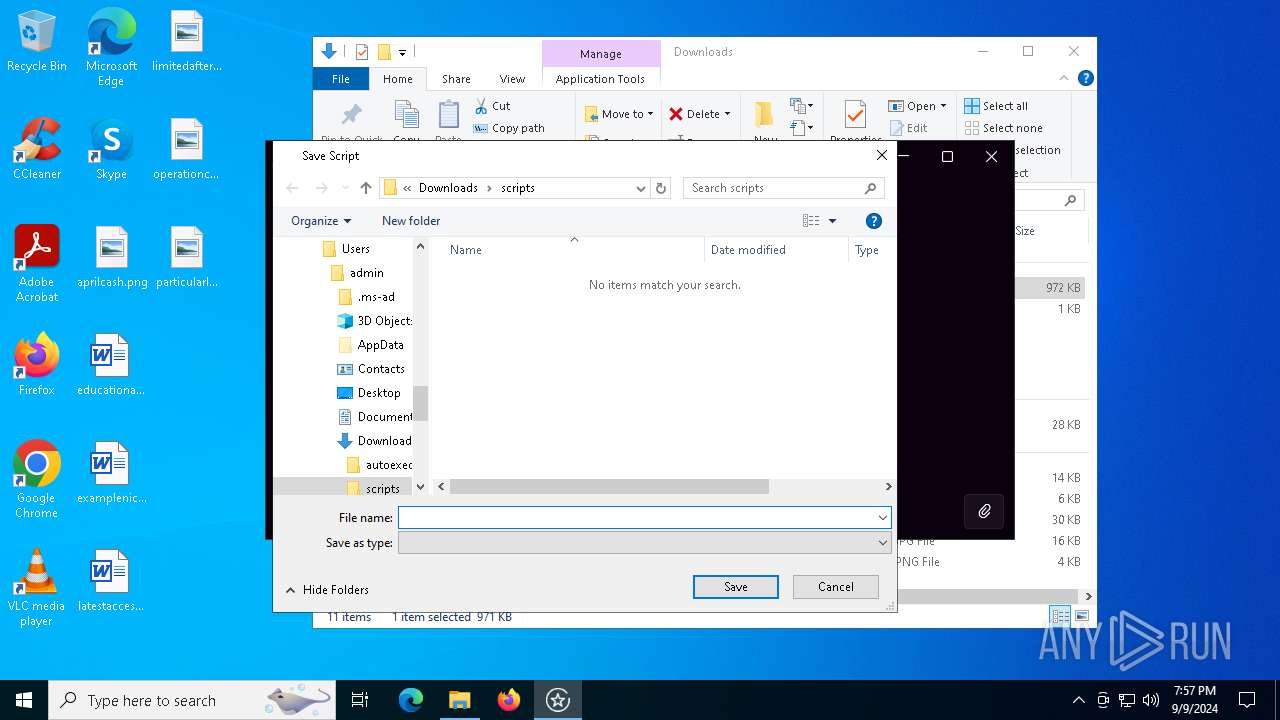This screenshot has height=720, width=1280.
Task: Select admin folder in the tree
Action: coord(366,273)
